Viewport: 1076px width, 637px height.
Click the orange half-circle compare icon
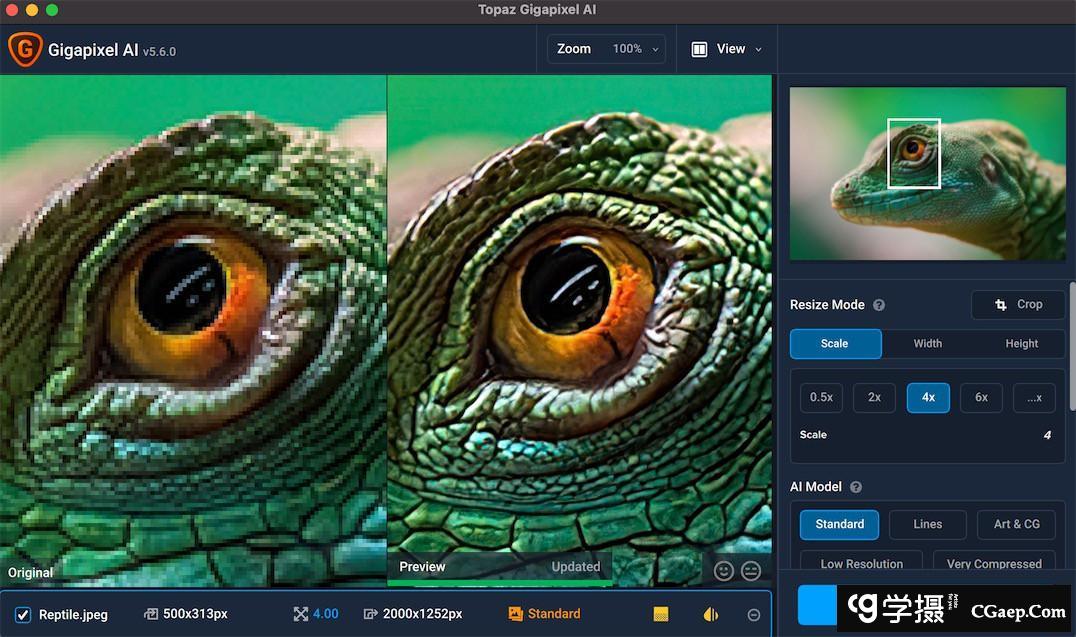point(711,614)
